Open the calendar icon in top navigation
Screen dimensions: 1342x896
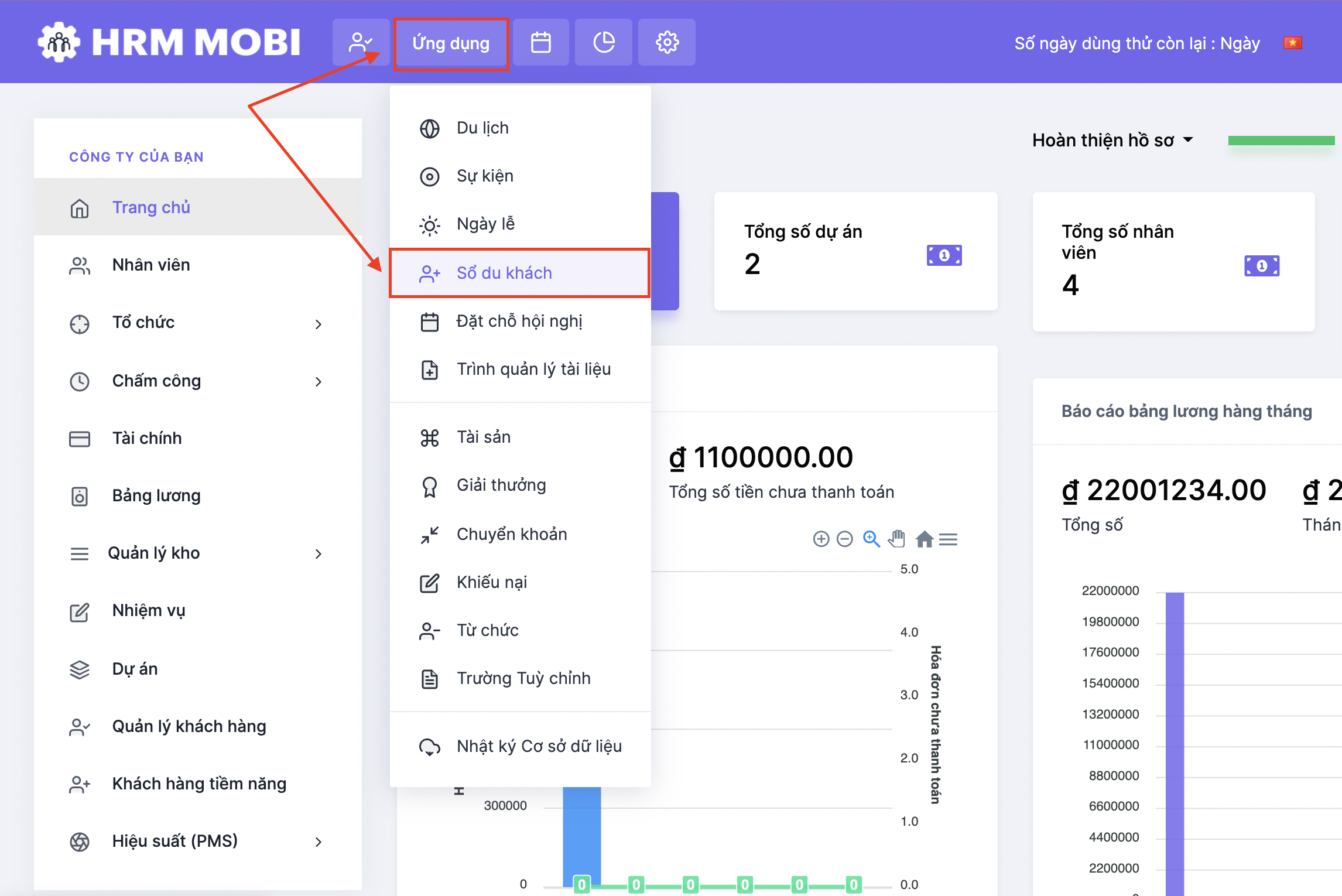(540, 42)
